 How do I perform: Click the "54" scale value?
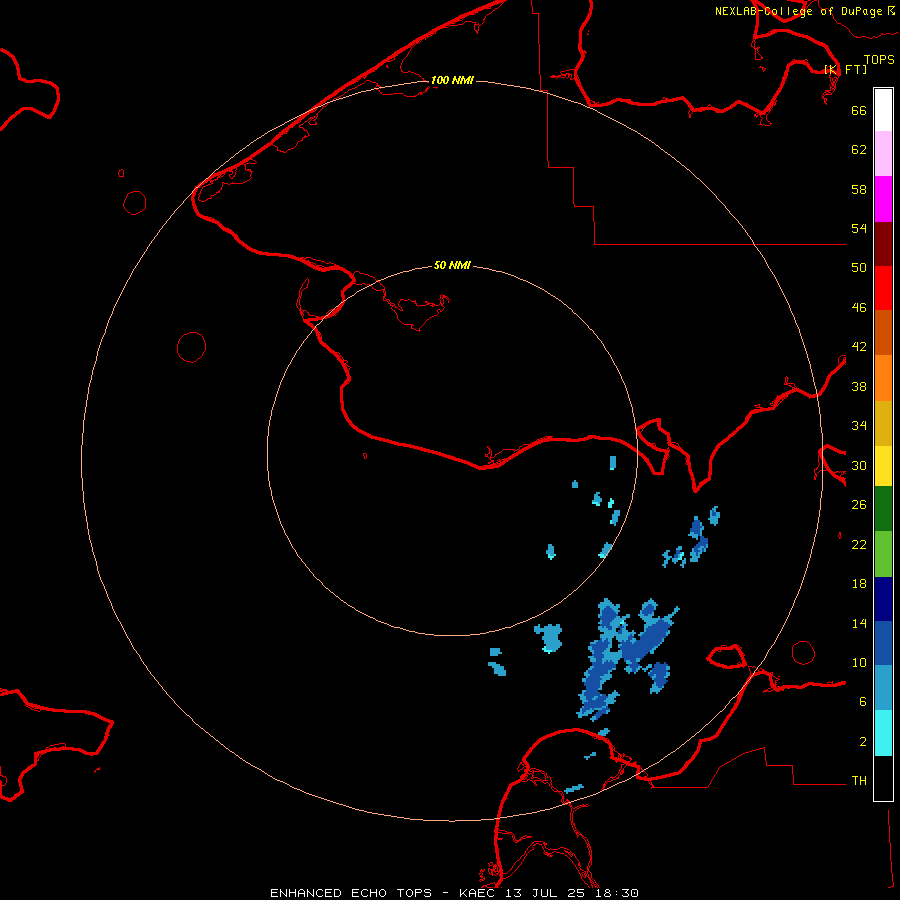(x=859, y=228)
